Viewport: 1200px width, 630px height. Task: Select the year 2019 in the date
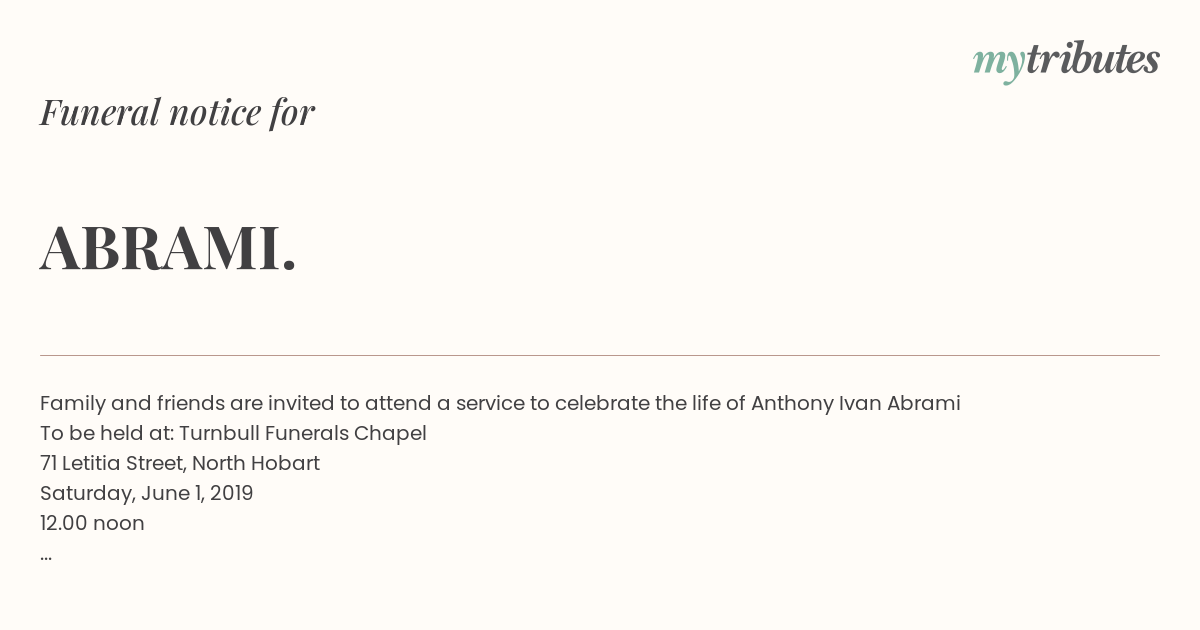tap(232, 493)
